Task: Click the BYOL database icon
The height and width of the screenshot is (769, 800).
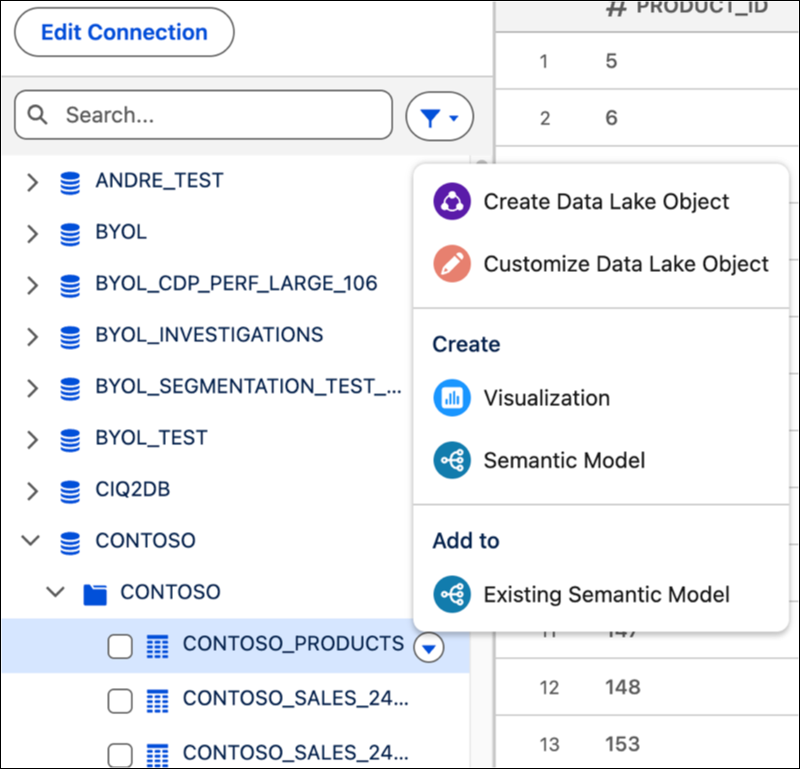Action: click(x=70, y=235)
